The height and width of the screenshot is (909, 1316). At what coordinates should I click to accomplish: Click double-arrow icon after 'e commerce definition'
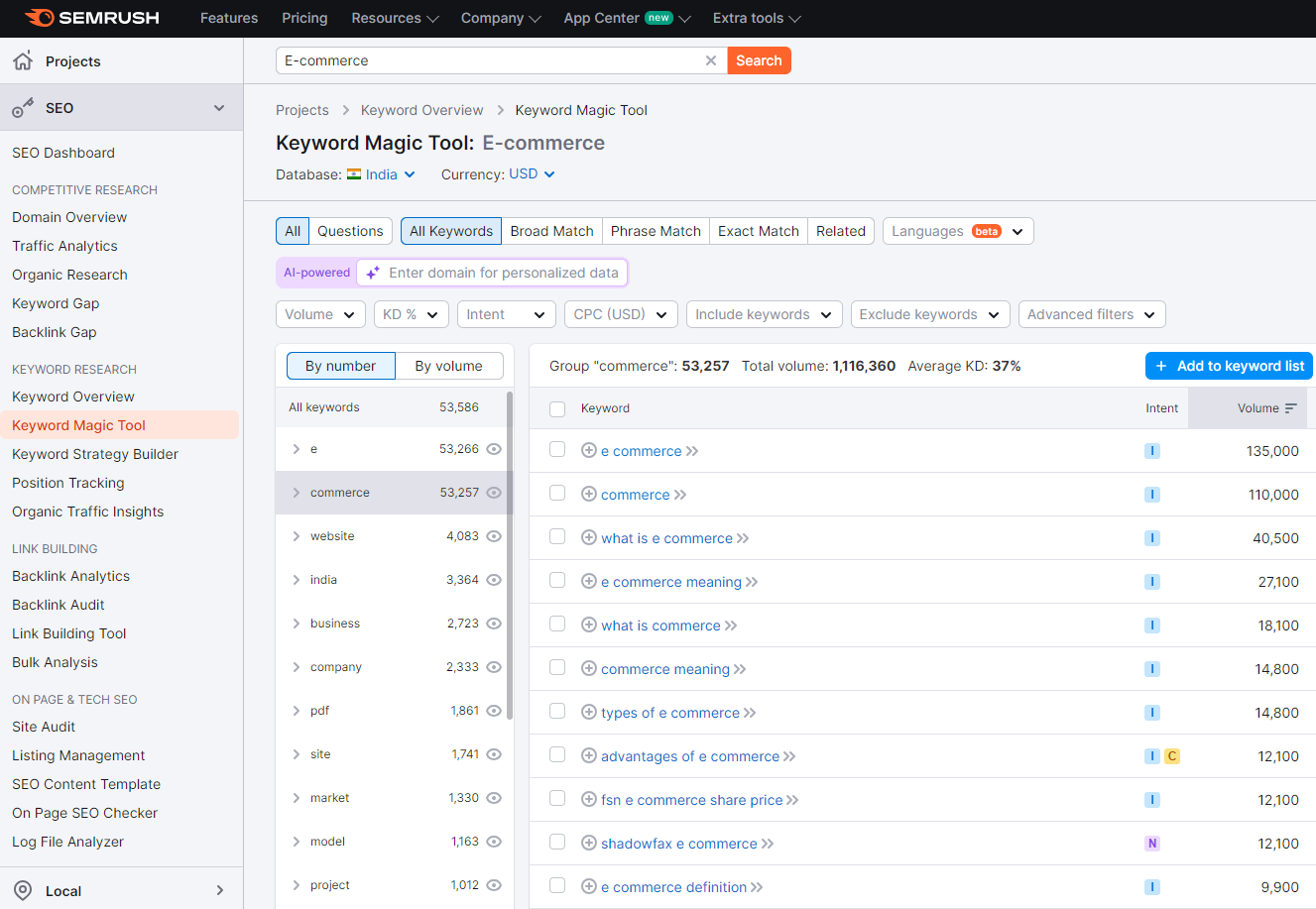pos(757,887)
